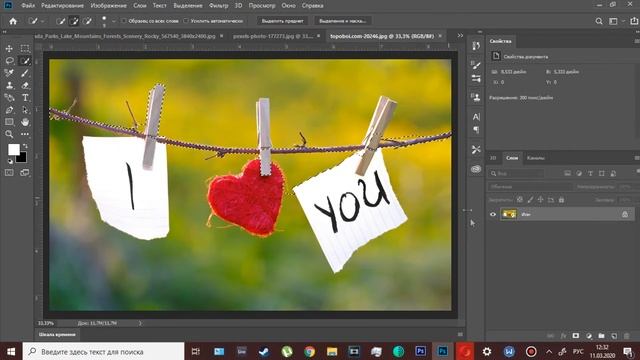This screenshot has height=360, width=640.
Task: Toggle lock all padlock in Layers panel
Action: [x=562, y=200]
